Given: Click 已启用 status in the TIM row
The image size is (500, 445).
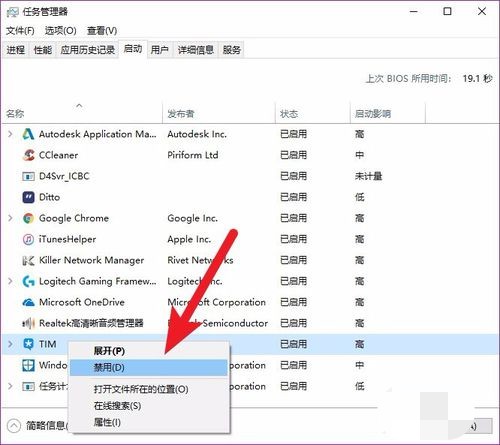Looking at the screenshot, I should [x=293, y=344].
